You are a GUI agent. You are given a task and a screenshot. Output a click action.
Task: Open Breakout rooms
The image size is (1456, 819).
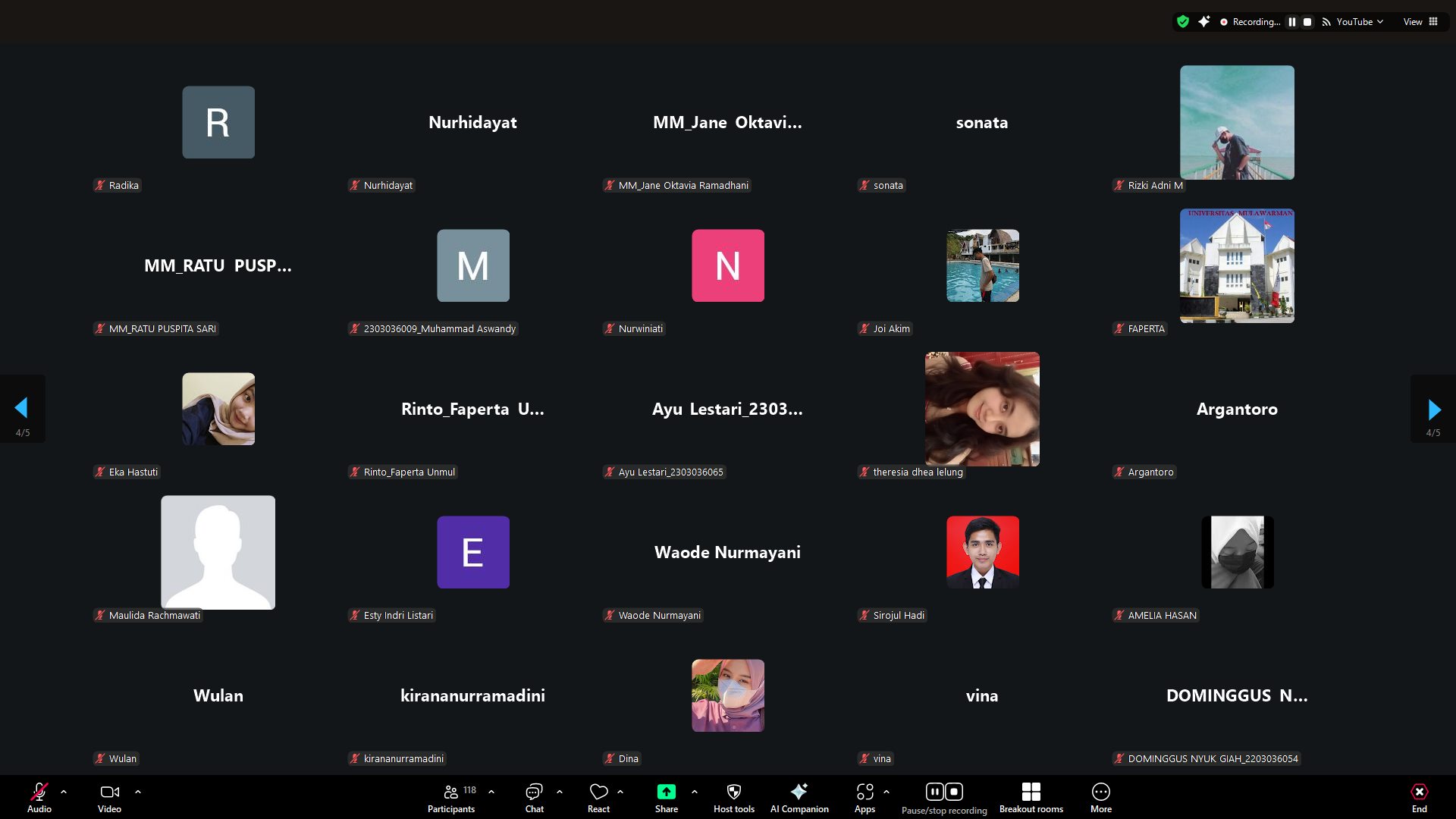point(1031,797)
